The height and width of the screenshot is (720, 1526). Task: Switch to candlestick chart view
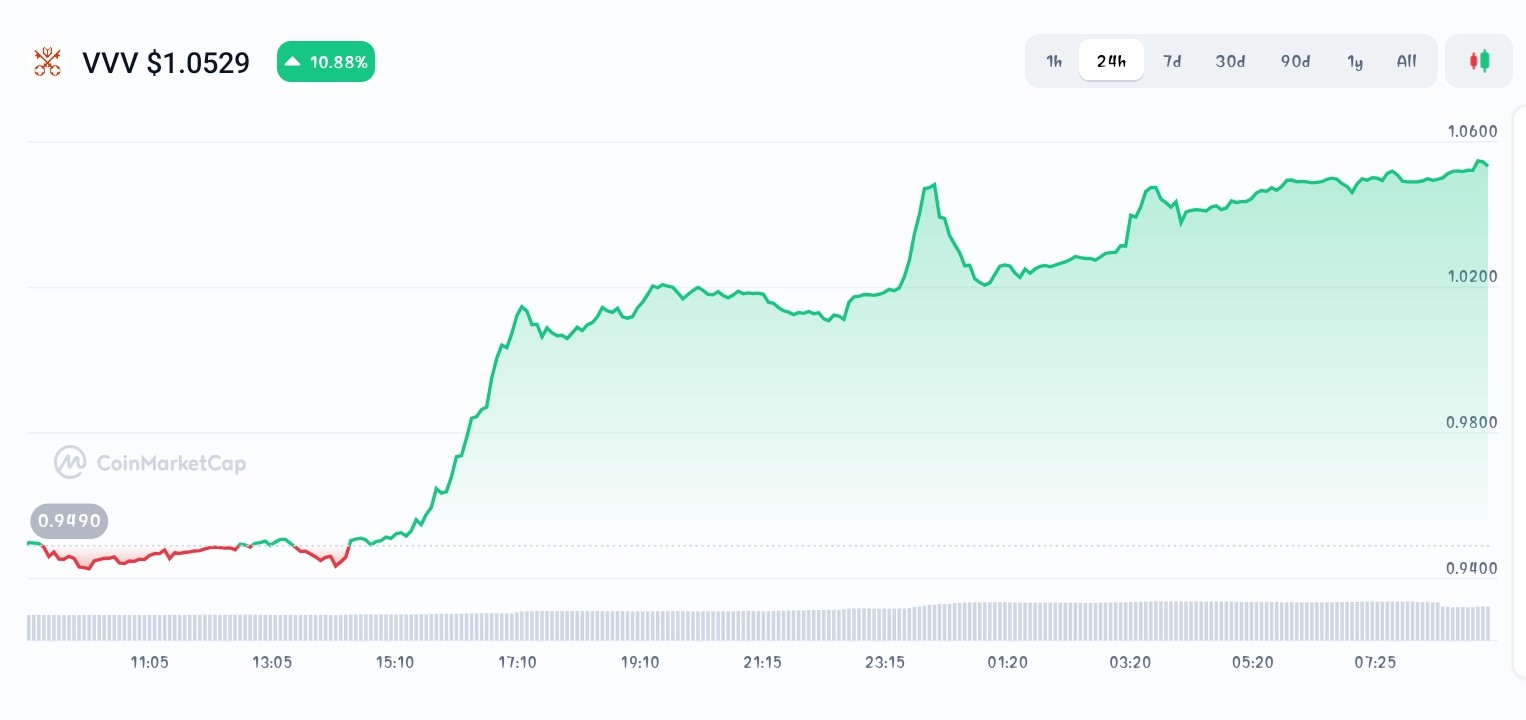click(1479, 61)
